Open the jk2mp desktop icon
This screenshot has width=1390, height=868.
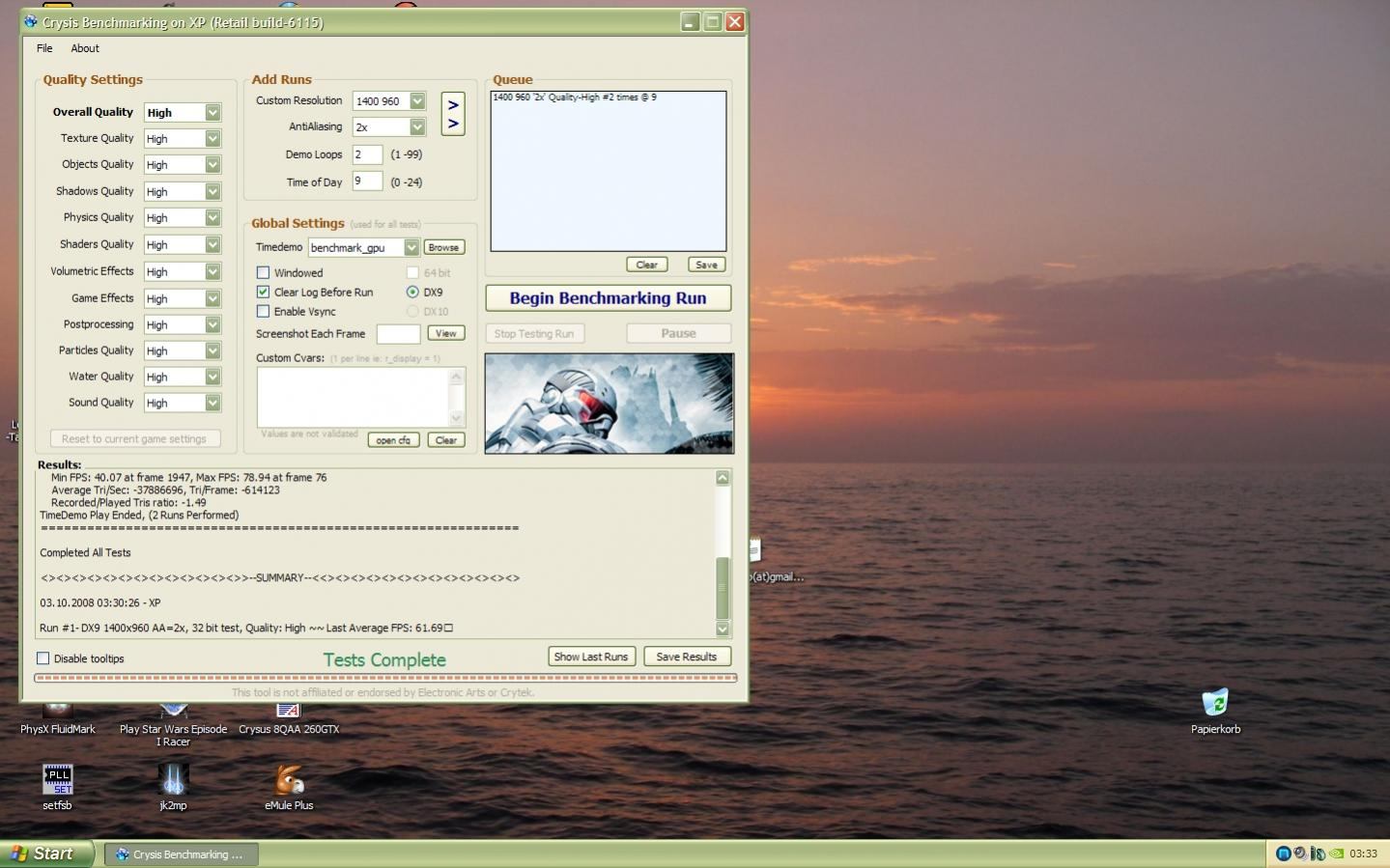pos(174,787)
